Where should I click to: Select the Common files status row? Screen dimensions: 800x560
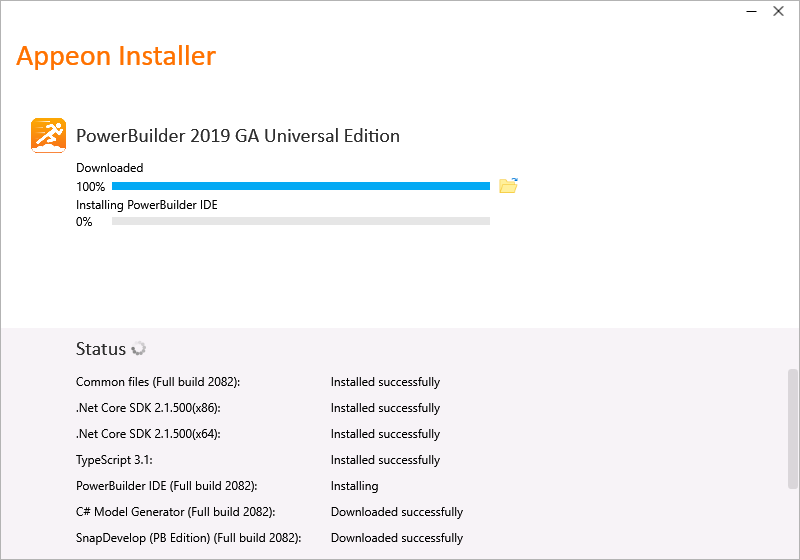click(158, 382)
